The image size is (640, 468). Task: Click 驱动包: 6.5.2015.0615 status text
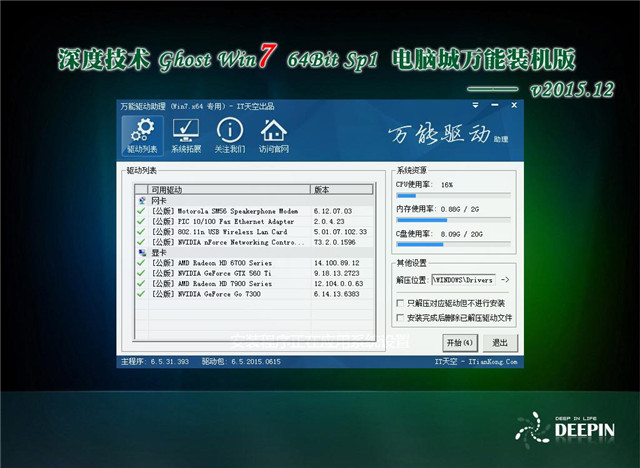coord(241,362)
